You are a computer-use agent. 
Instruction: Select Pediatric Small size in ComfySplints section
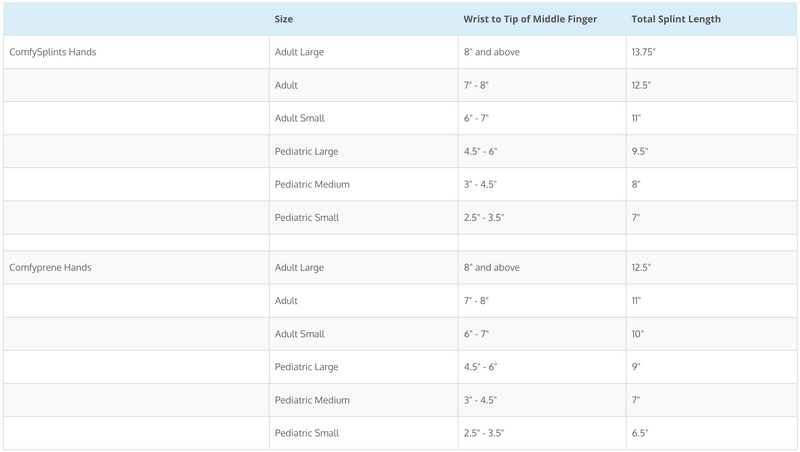pos(306,217)
